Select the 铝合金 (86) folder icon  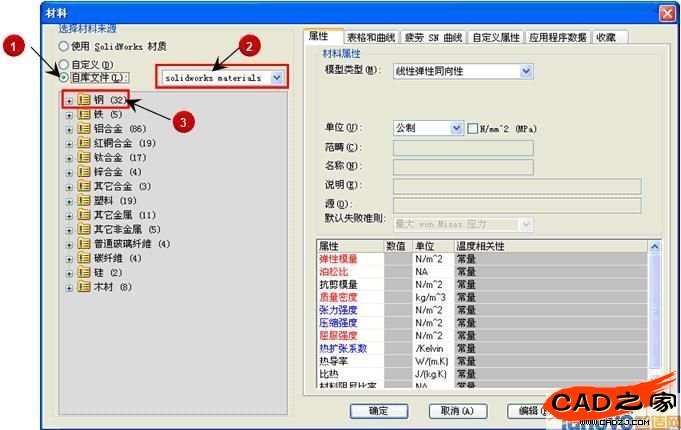pyautogui.click(x=84, y=129)
